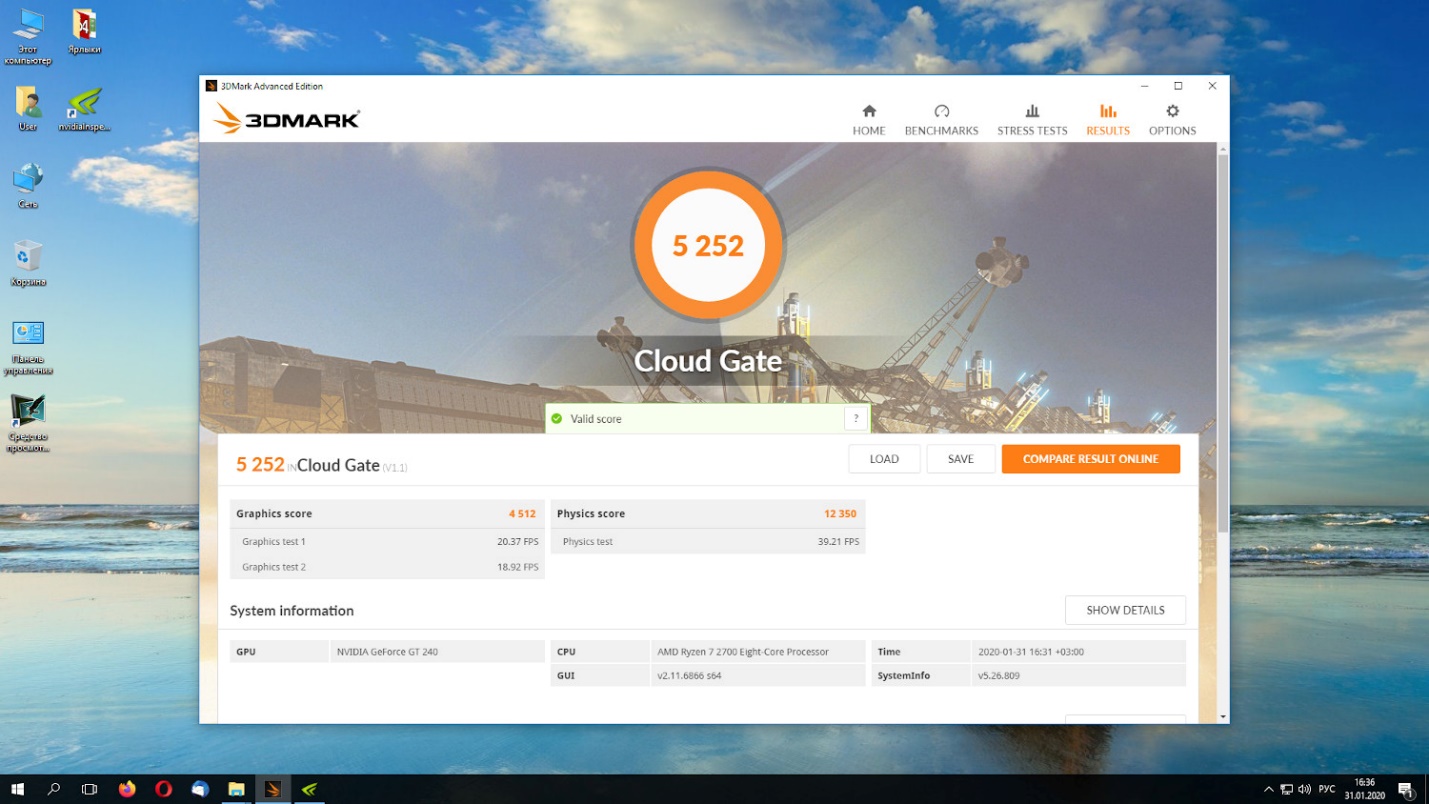Click SHOW DETAILS in System information
The height and width of the screenshot is (804, 1429).
tap(1125, 610)
